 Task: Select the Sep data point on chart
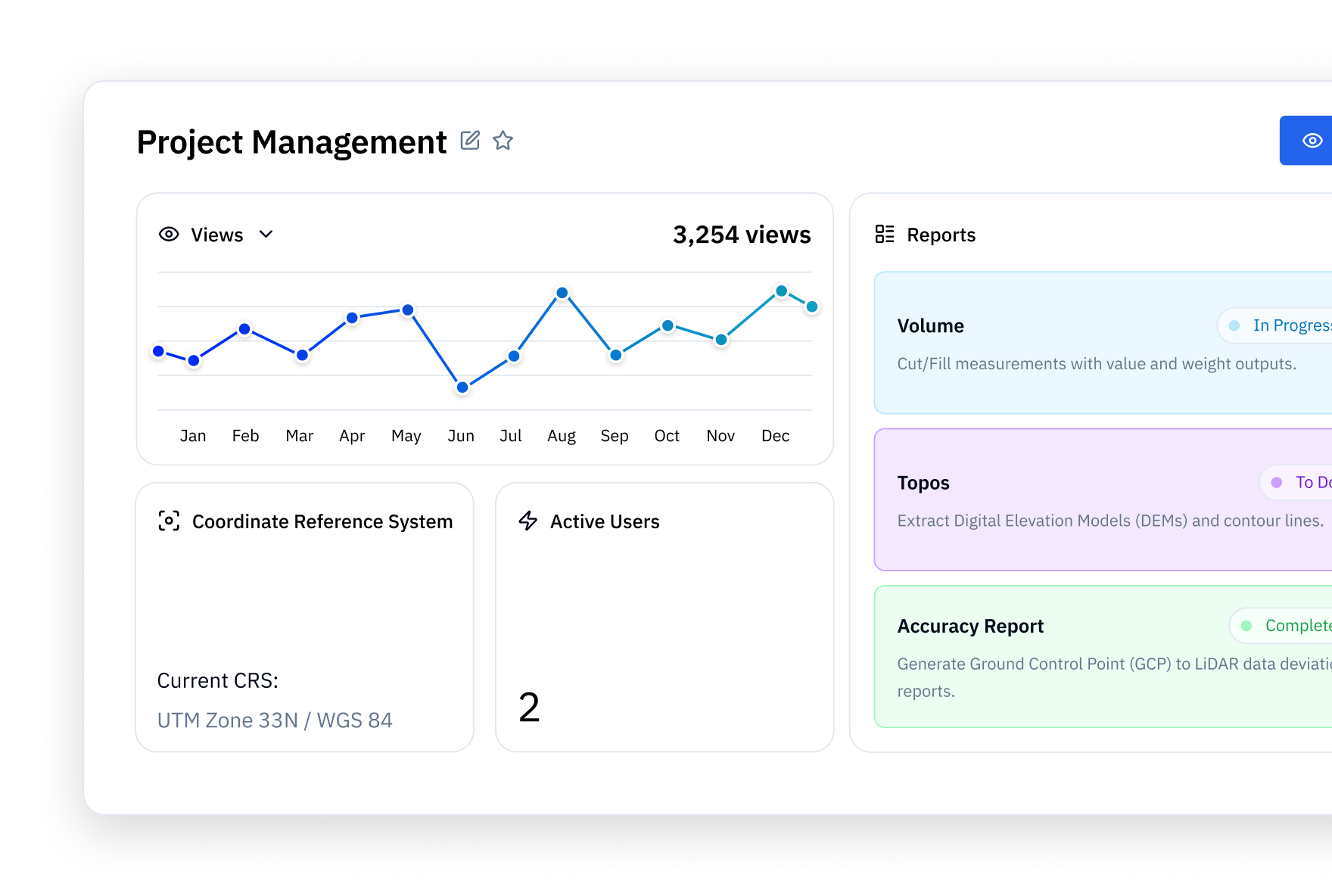[616, 355]
